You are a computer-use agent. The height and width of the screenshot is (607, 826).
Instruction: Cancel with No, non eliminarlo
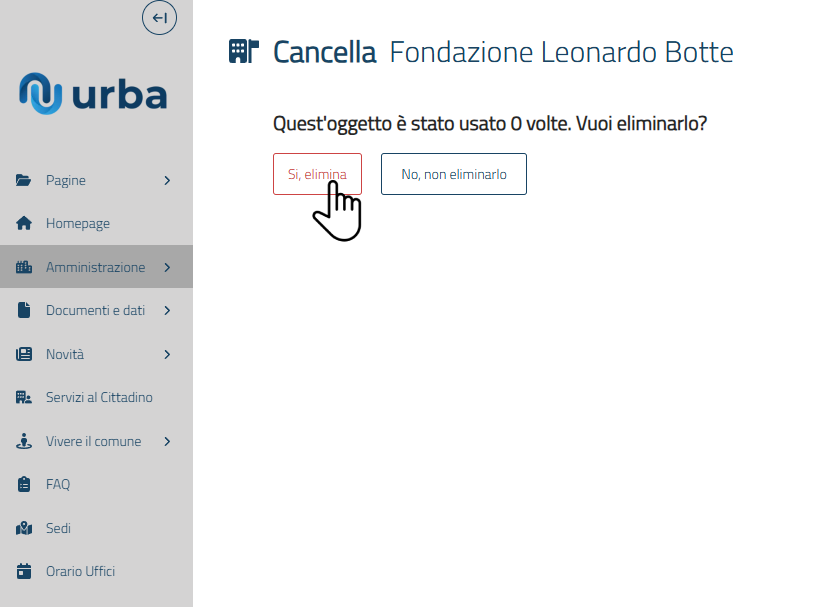[x=454, y=174]
